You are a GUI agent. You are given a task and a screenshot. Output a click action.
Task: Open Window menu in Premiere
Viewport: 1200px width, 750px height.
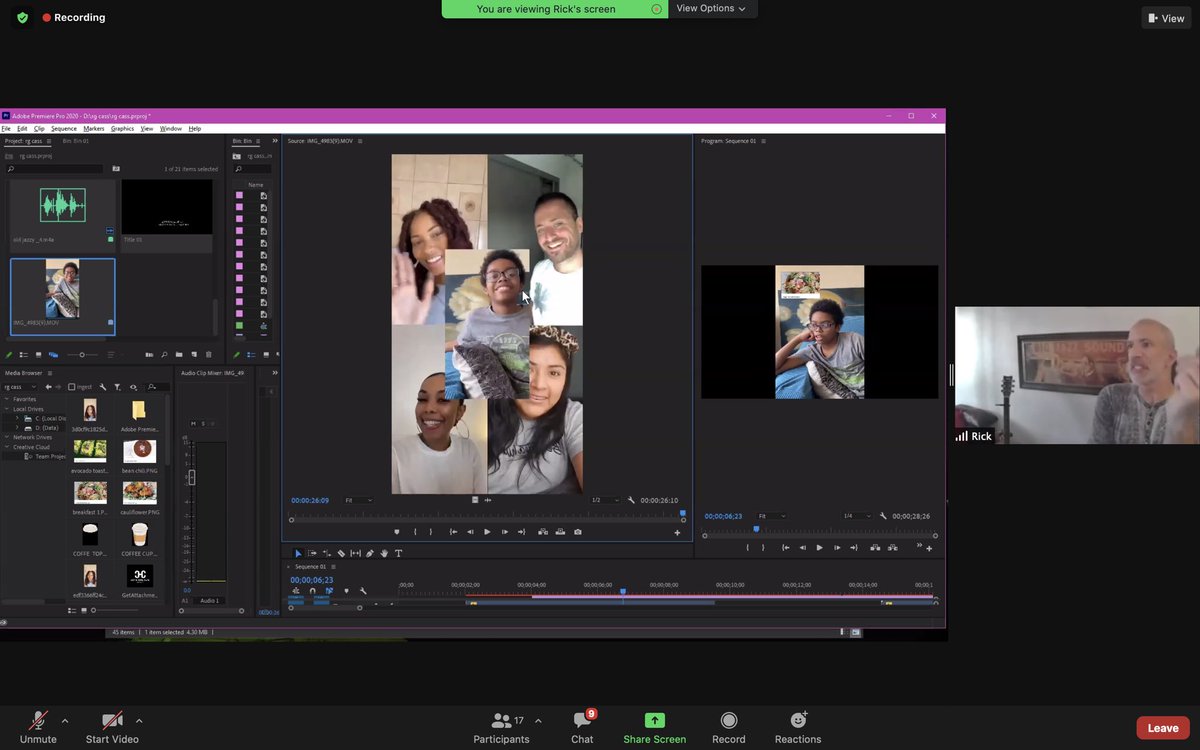coord(171,129)
